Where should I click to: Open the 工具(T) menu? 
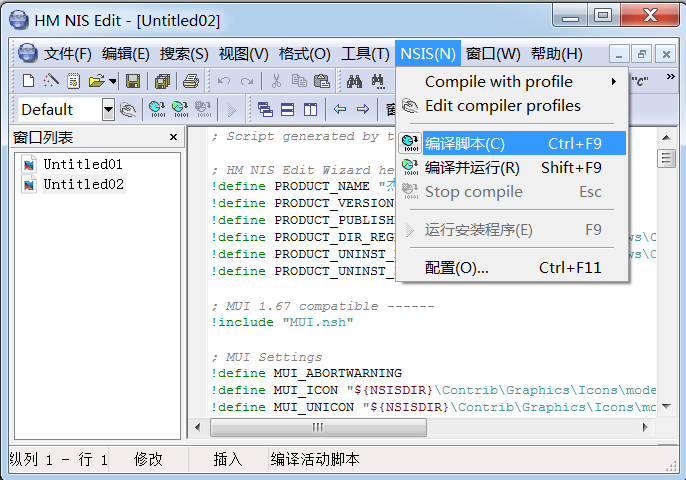pyautogui.click(x=365, y=54)
